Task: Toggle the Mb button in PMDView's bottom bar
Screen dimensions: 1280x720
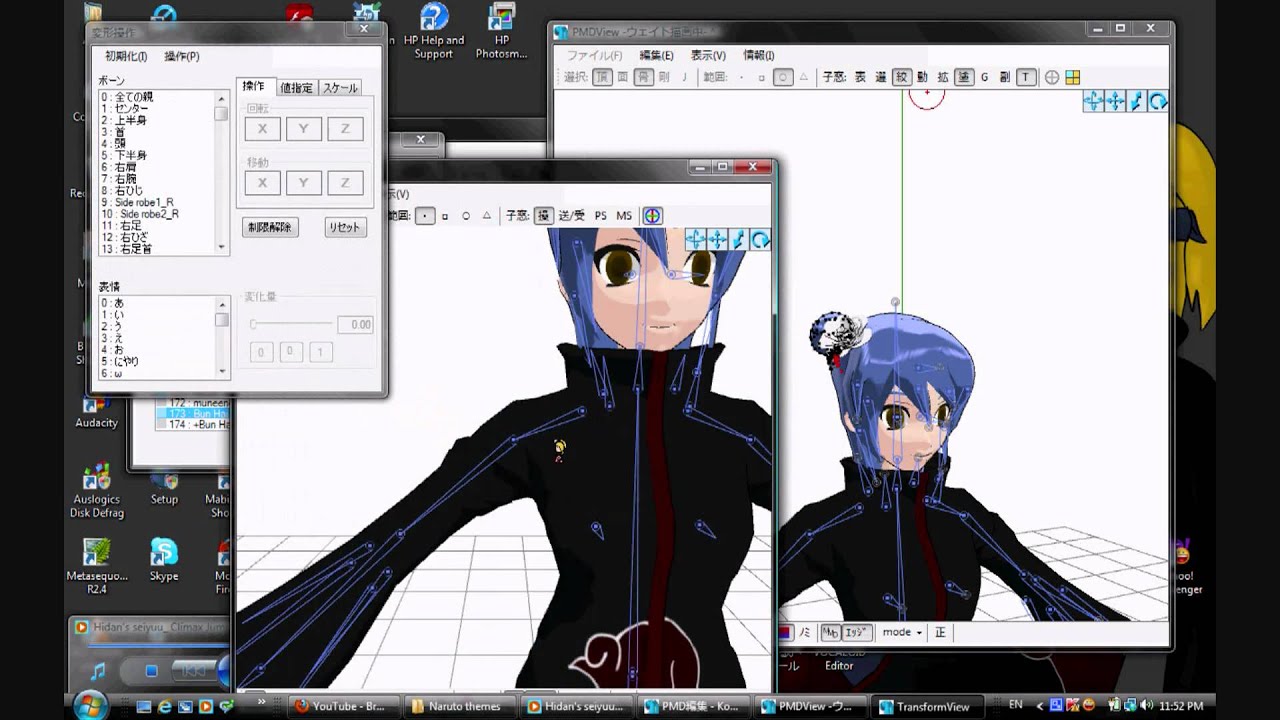Action: click(831, 632)
